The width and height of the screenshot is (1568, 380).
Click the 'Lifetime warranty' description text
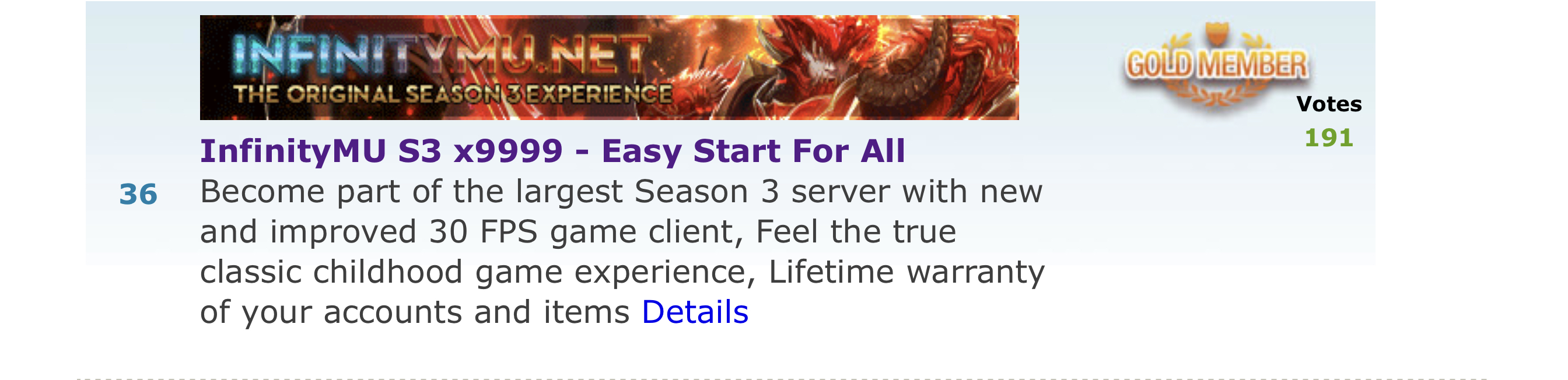(907, 272)
